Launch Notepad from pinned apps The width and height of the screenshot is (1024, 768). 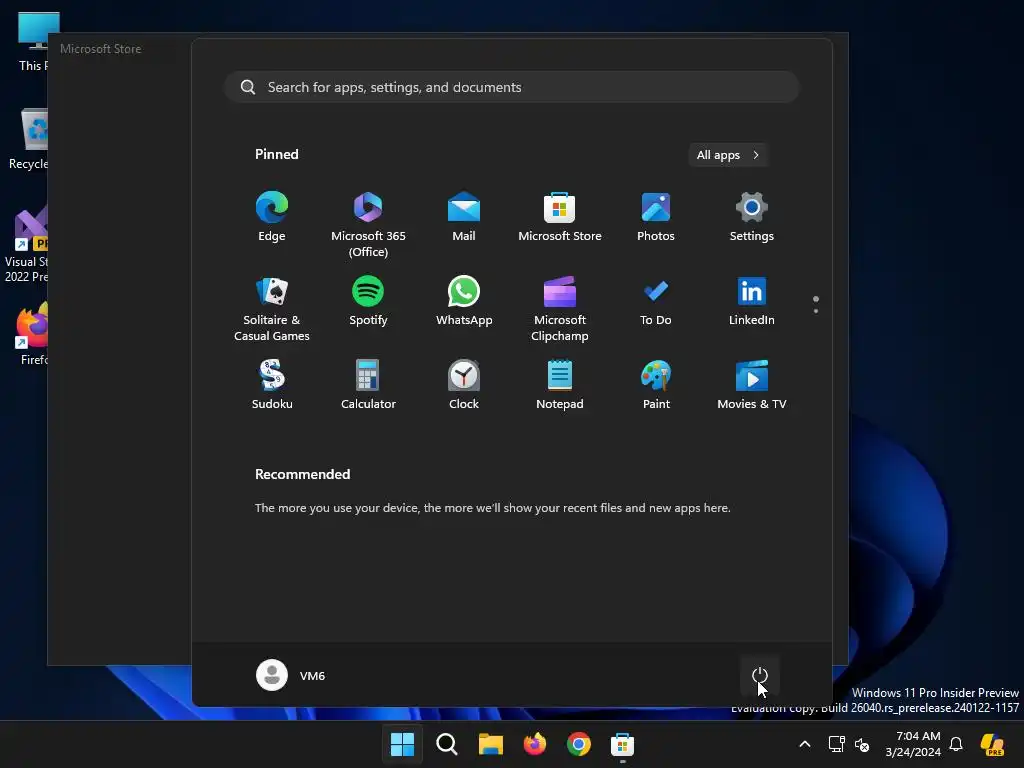point(560,385)
